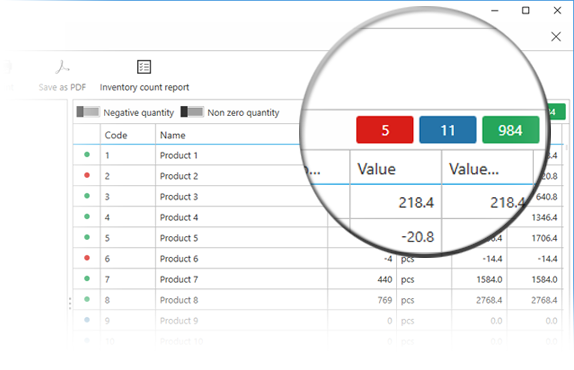Select the Product 4 row name
Screen dimensions: 574x370
pos(179,217)
